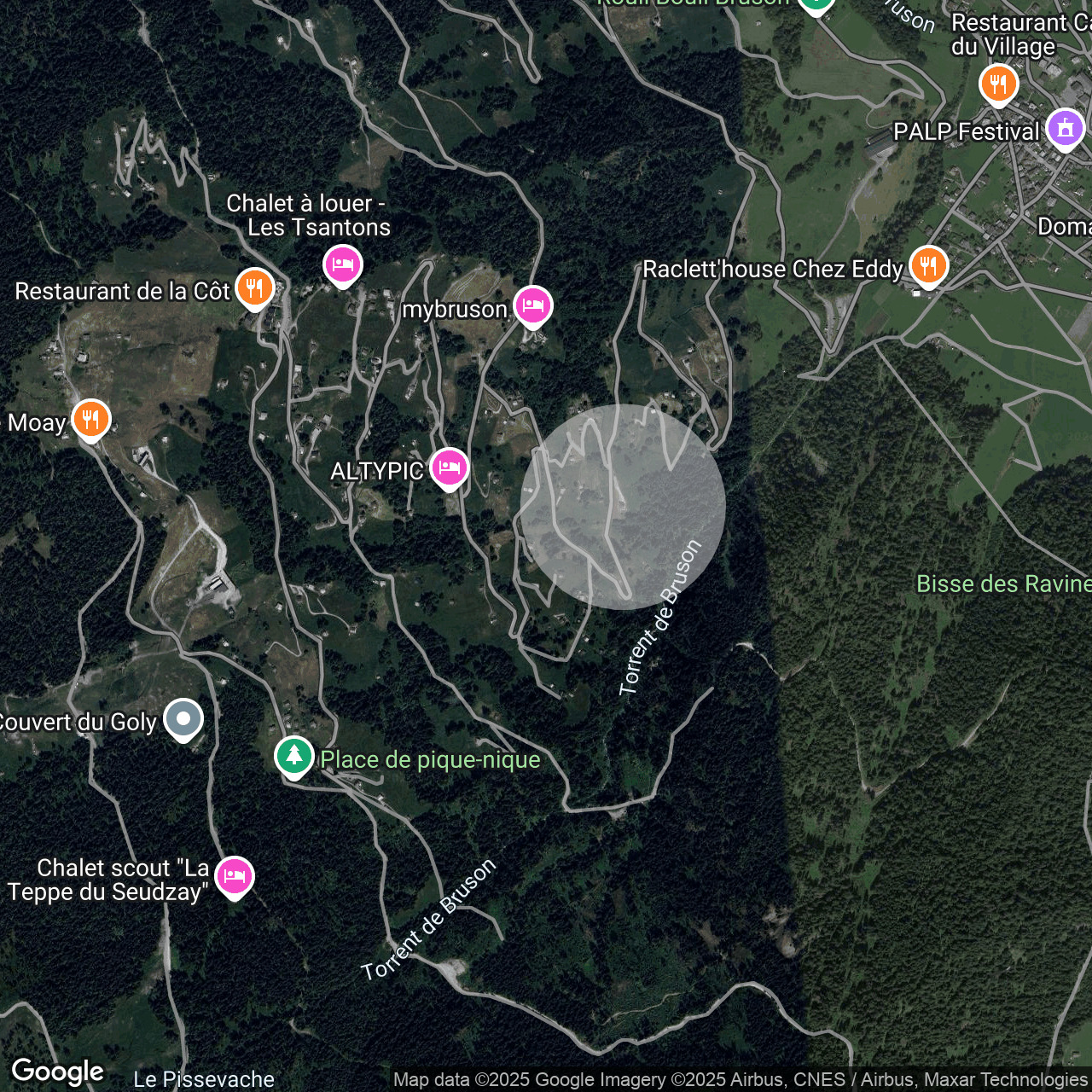The image size is (1092, 1092).
Task: Select the purple PALP Festival marker
Action: (x=1065, y=129)
